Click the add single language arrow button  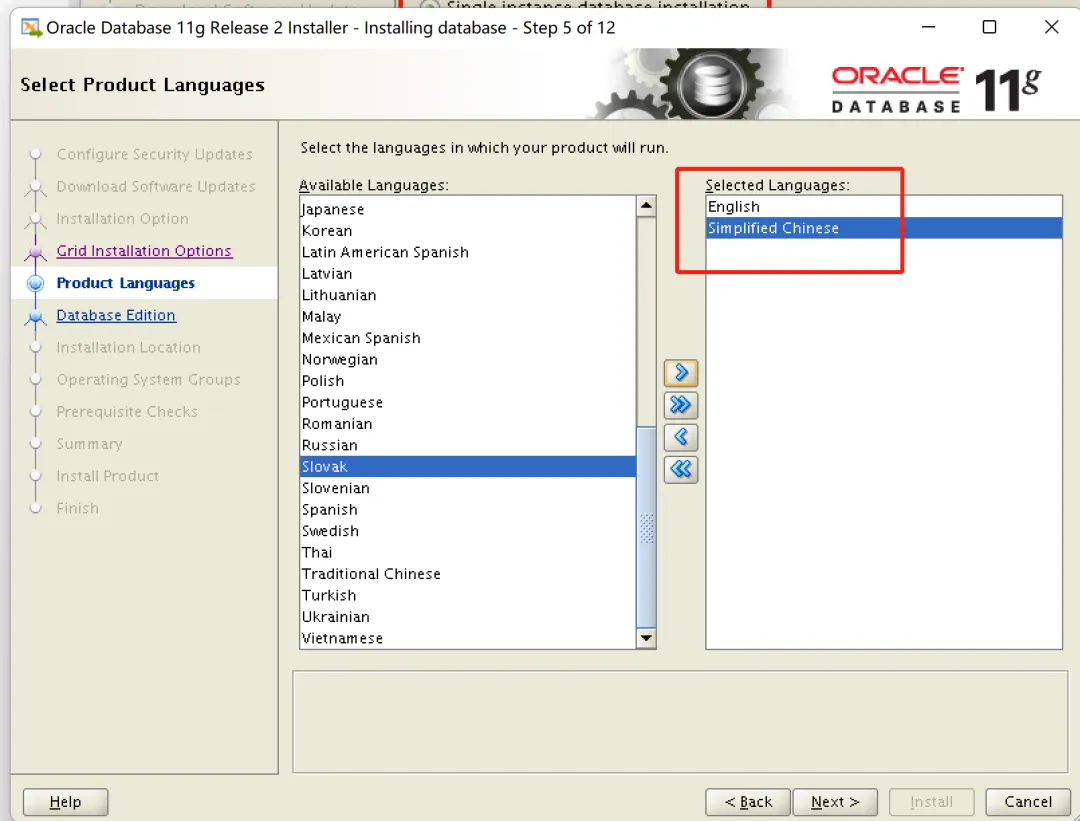point(681,373)
